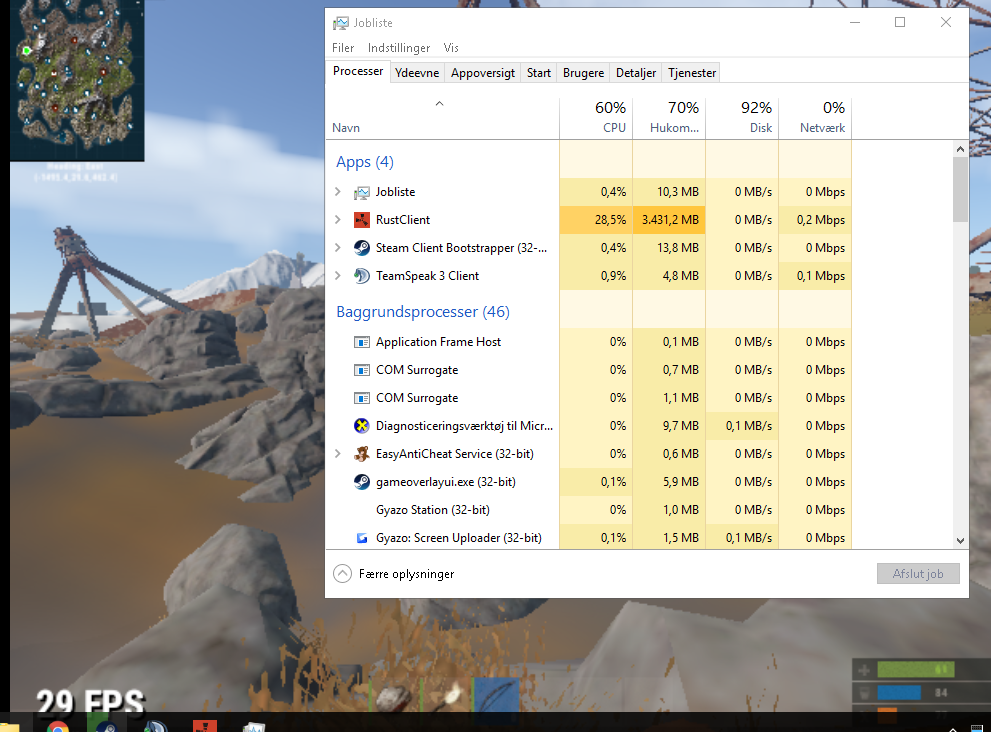Switch to the Tjenester tab
The image size is (991, 732).
692,73
